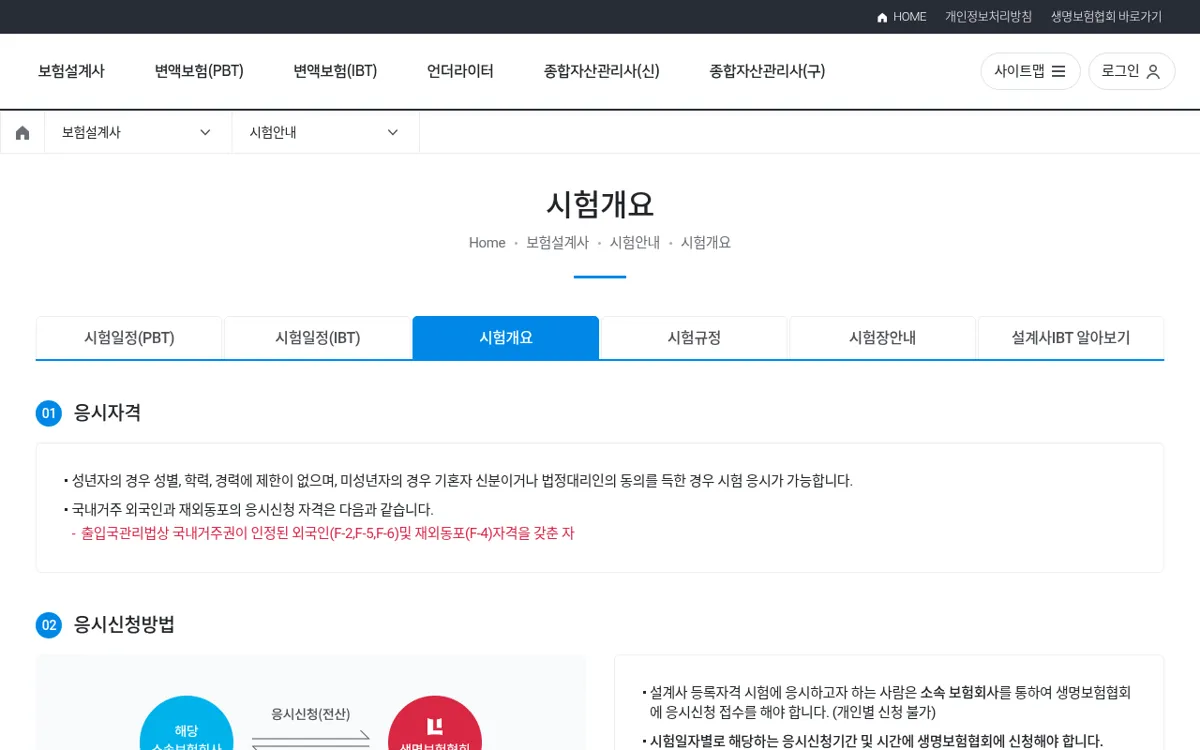Screen dimensions: 1200x750
Task: Expand the 시험안내 breadcrumb dropdown
Action: pyautogui.click(x=325, y=132)
